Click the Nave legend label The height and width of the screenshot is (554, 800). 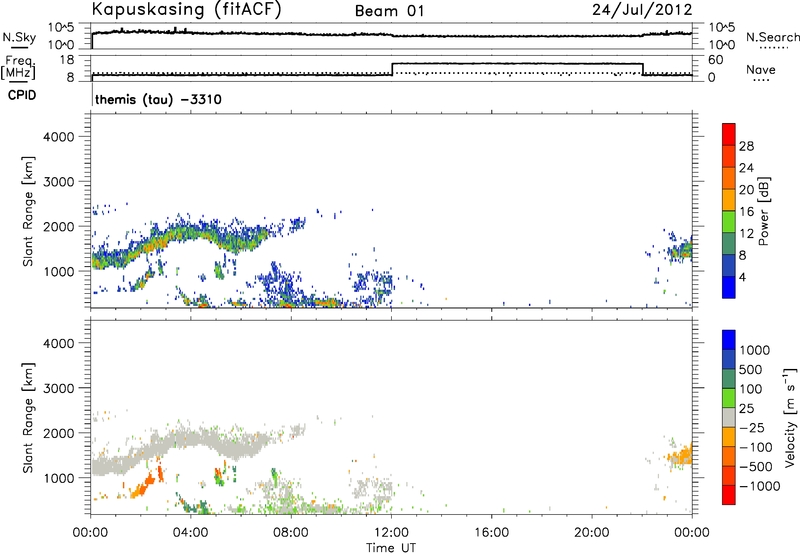761,69
